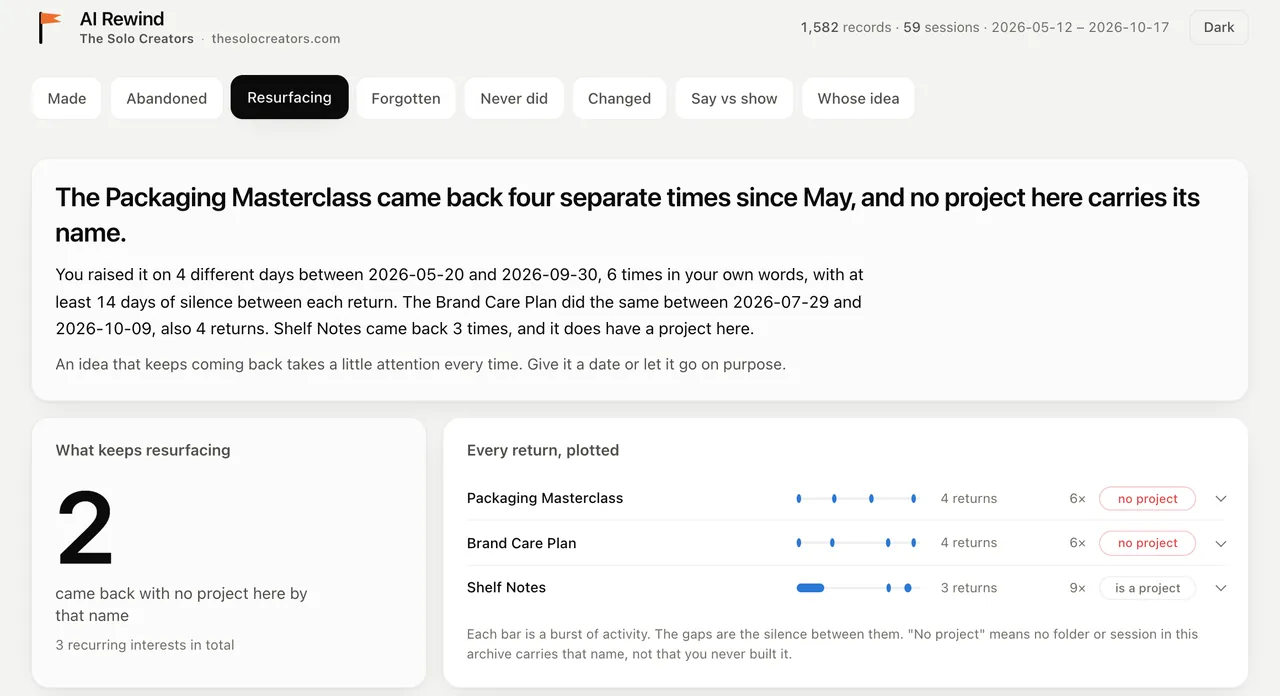Image resolution: width=1280 pixels, height=696 pixels.
Task: Click the 1,582 records summary text
Action: (x=846, y=27)
